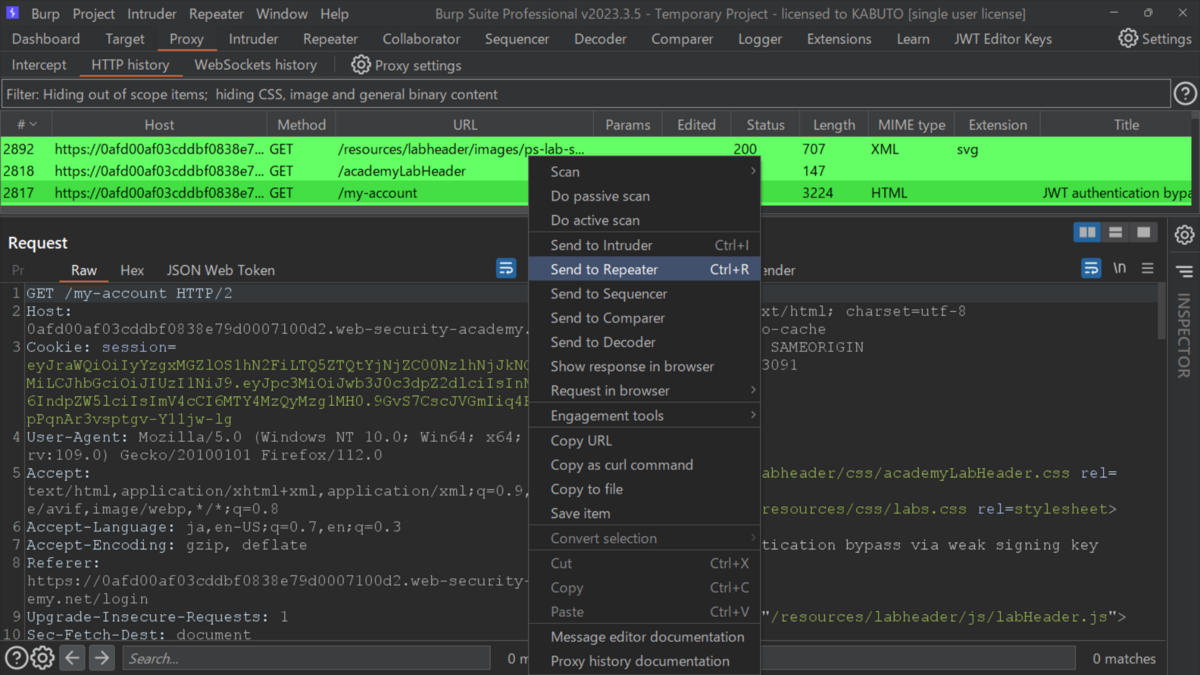This screenshot has width=1200, height=675.
Task: Open Proxy settings gear button
Action: tap(406, 65)
